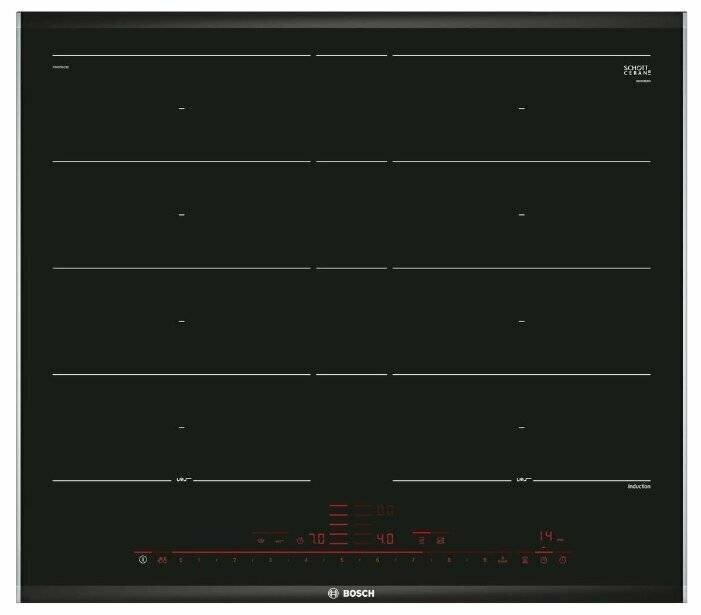Image resolution: width=701 pixels, height=615 pixels.
Task: Tap the main power on/off icon
Action: coord(143,559)
